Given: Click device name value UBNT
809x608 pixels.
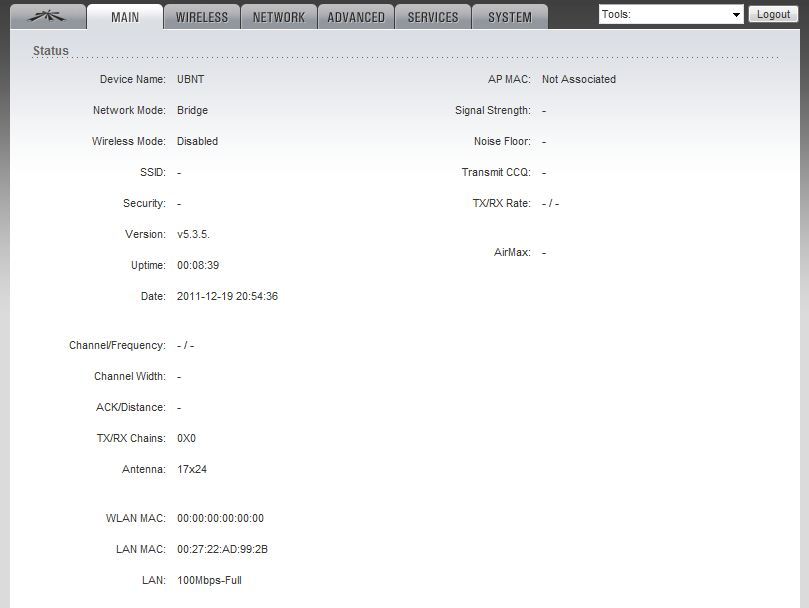Looking at the screenshot, I should point(190,79).
